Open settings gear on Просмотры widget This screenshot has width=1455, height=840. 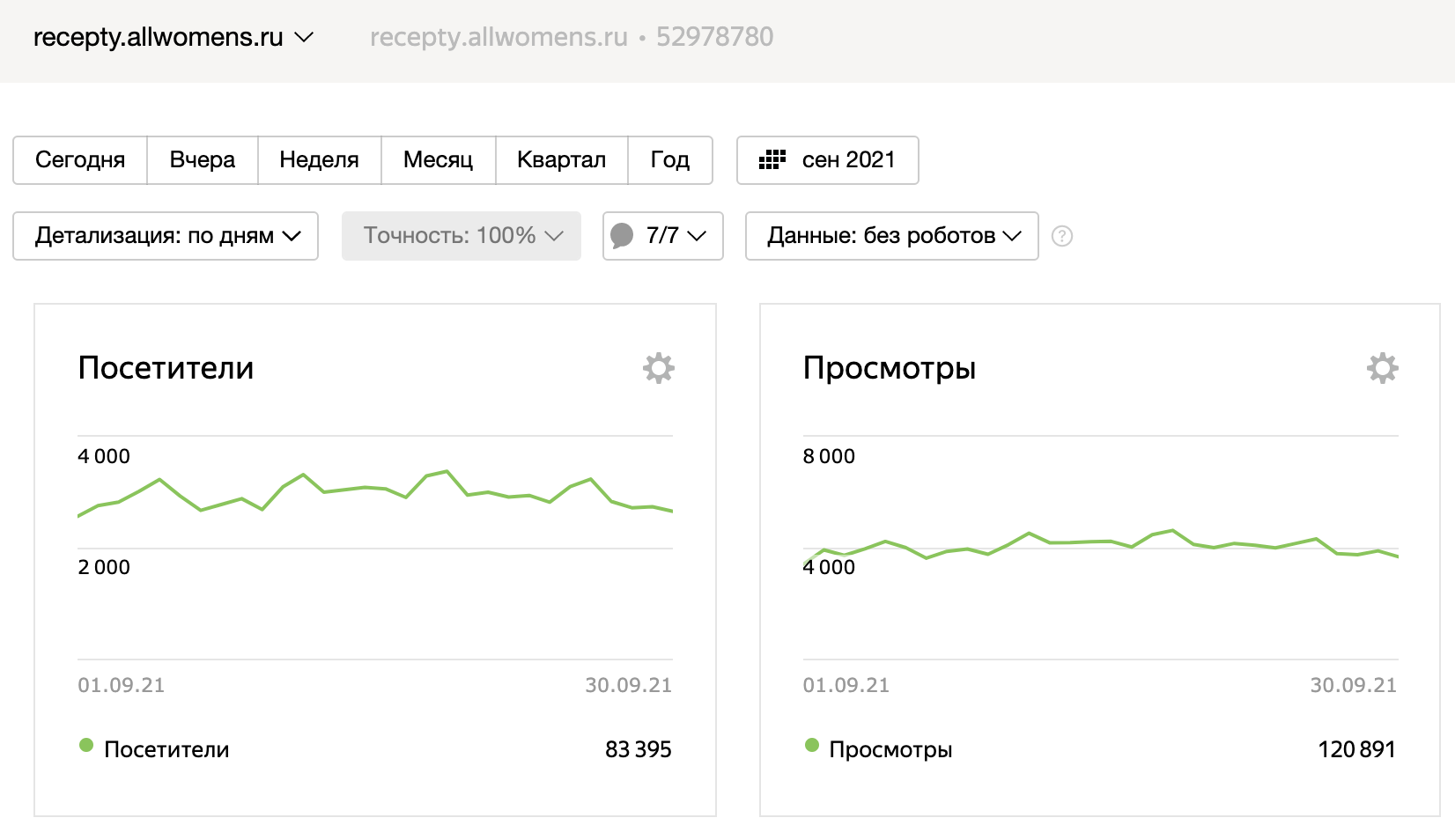coord(1383,368)
